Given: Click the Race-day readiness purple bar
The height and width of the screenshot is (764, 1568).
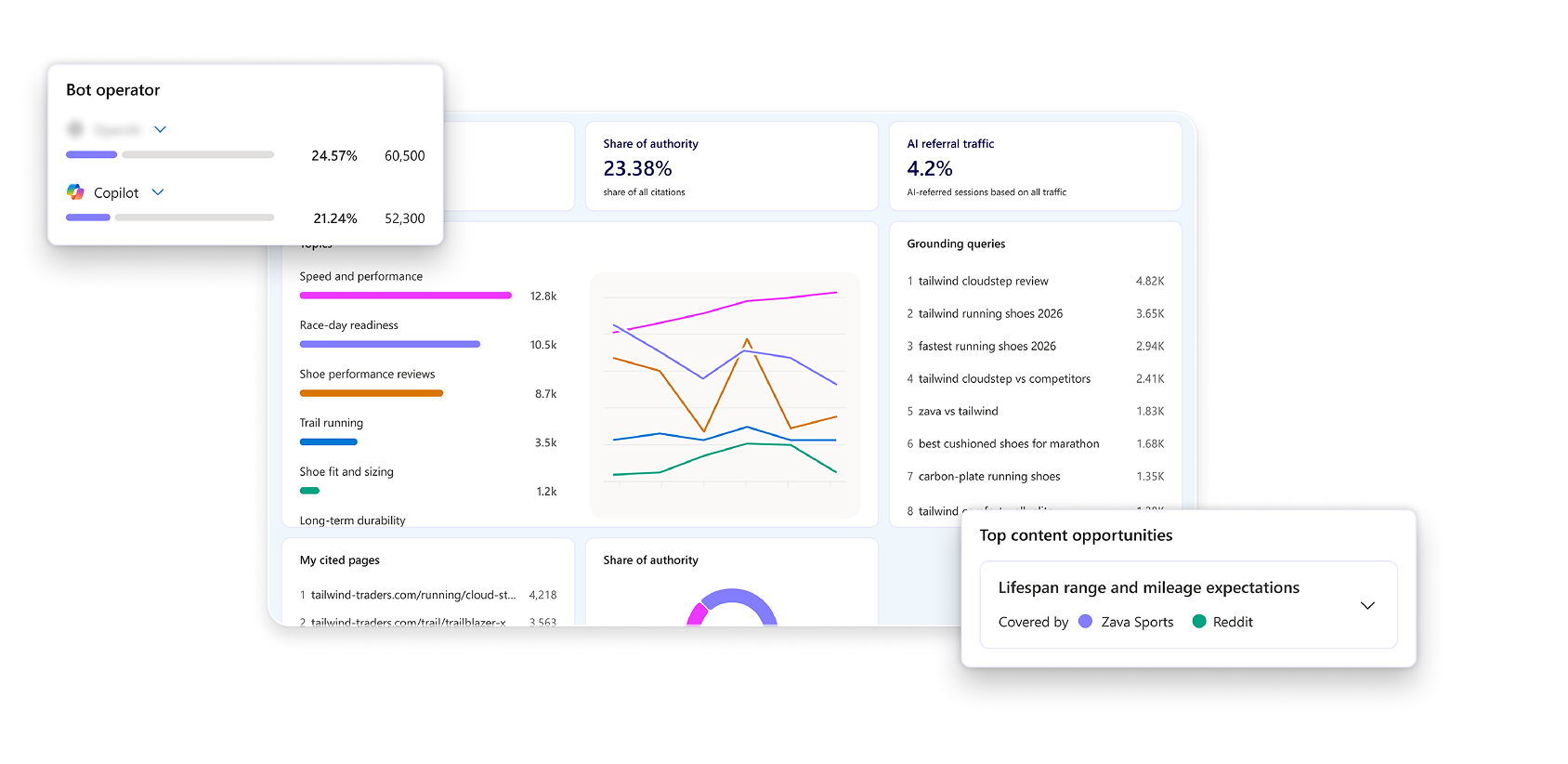Looking at the screenshot, I should (390, 344).
